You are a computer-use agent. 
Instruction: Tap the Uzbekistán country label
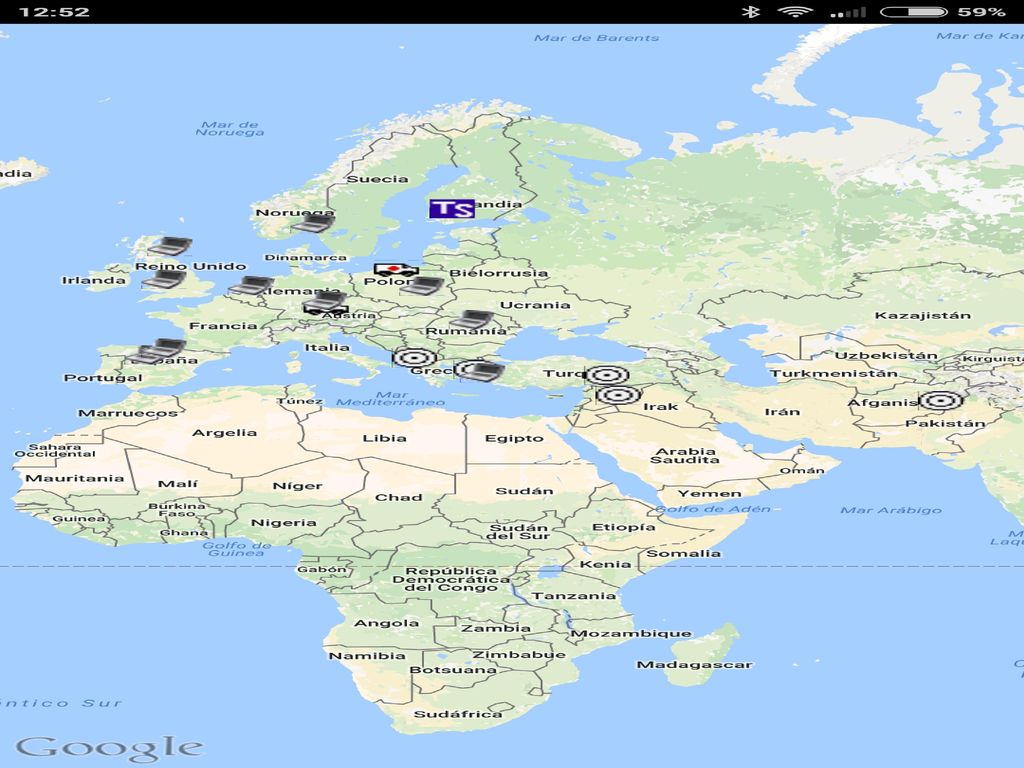886,355
